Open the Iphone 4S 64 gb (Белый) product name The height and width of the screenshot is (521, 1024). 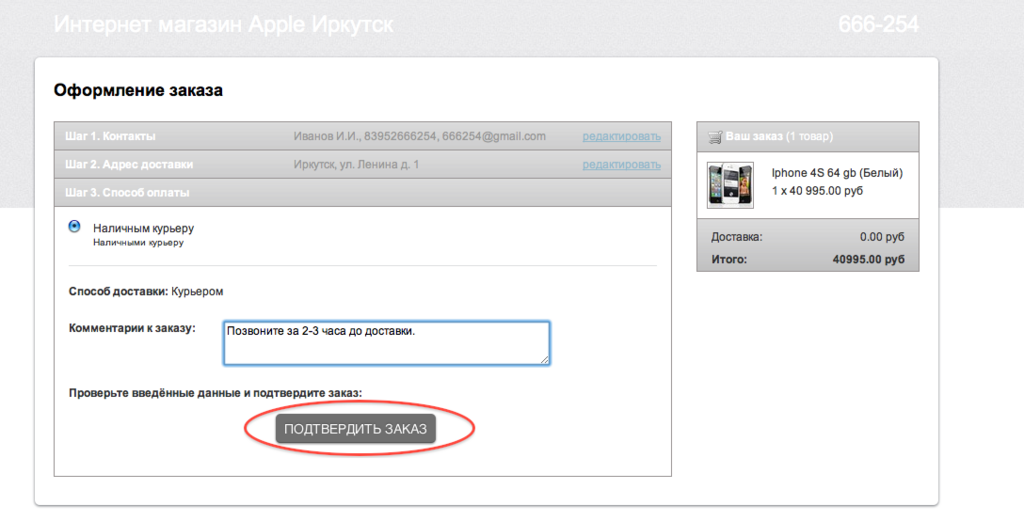coord(837,173)
